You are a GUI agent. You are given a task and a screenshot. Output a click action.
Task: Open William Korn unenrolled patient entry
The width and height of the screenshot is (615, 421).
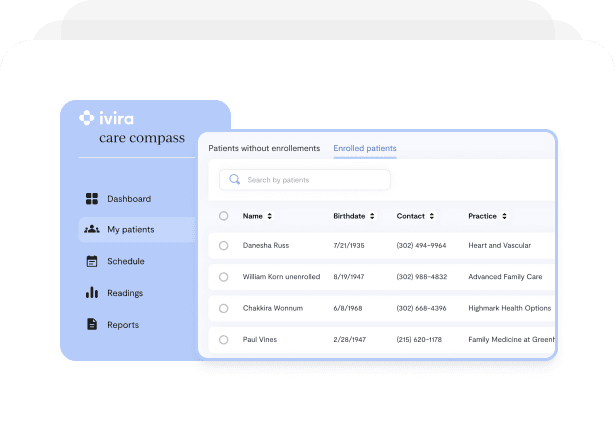[281, 277]
